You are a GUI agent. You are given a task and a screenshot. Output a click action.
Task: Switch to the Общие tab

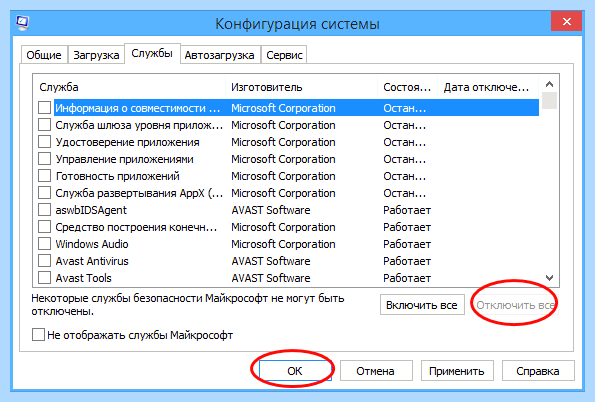[44, 55]
